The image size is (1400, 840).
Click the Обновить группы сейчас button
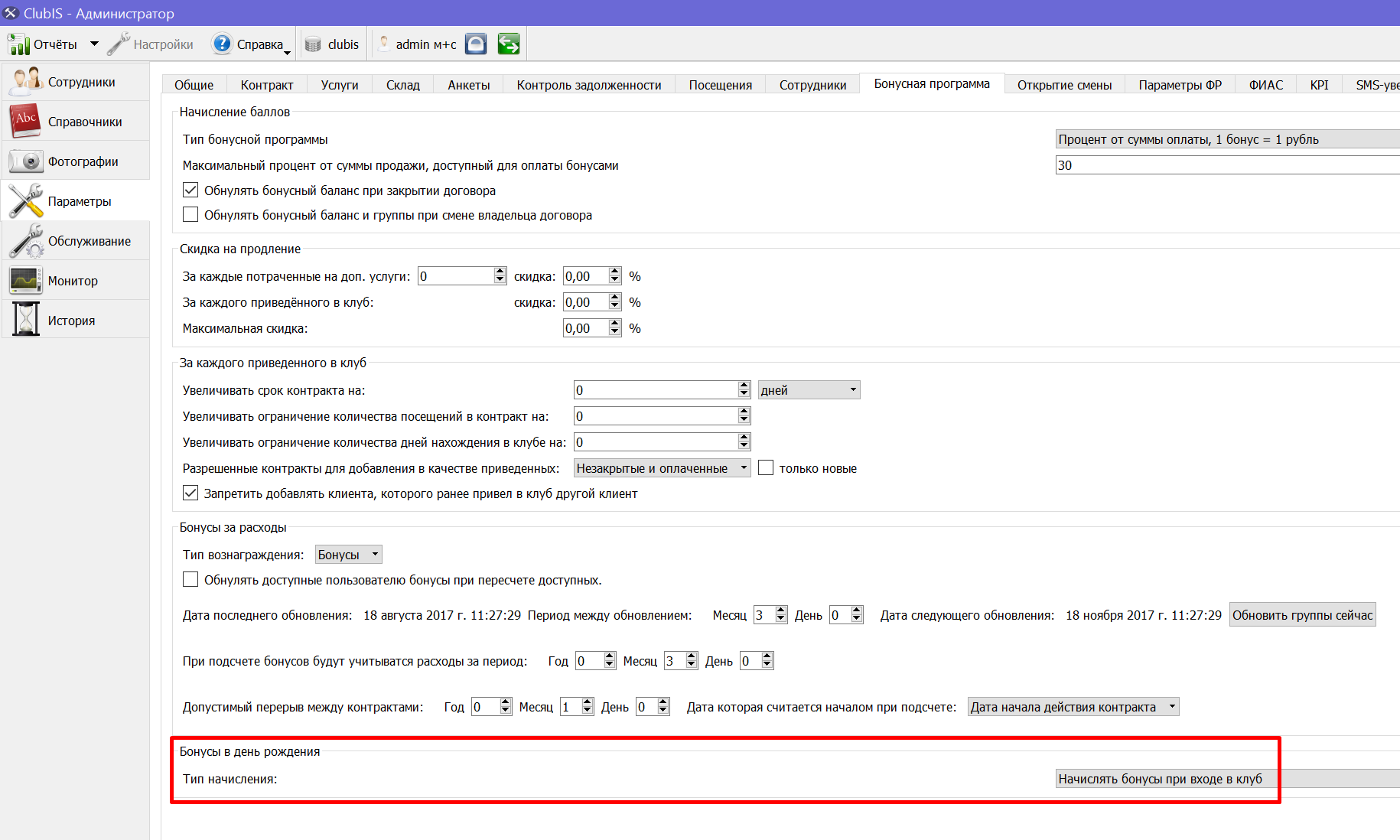point(1302,615)
